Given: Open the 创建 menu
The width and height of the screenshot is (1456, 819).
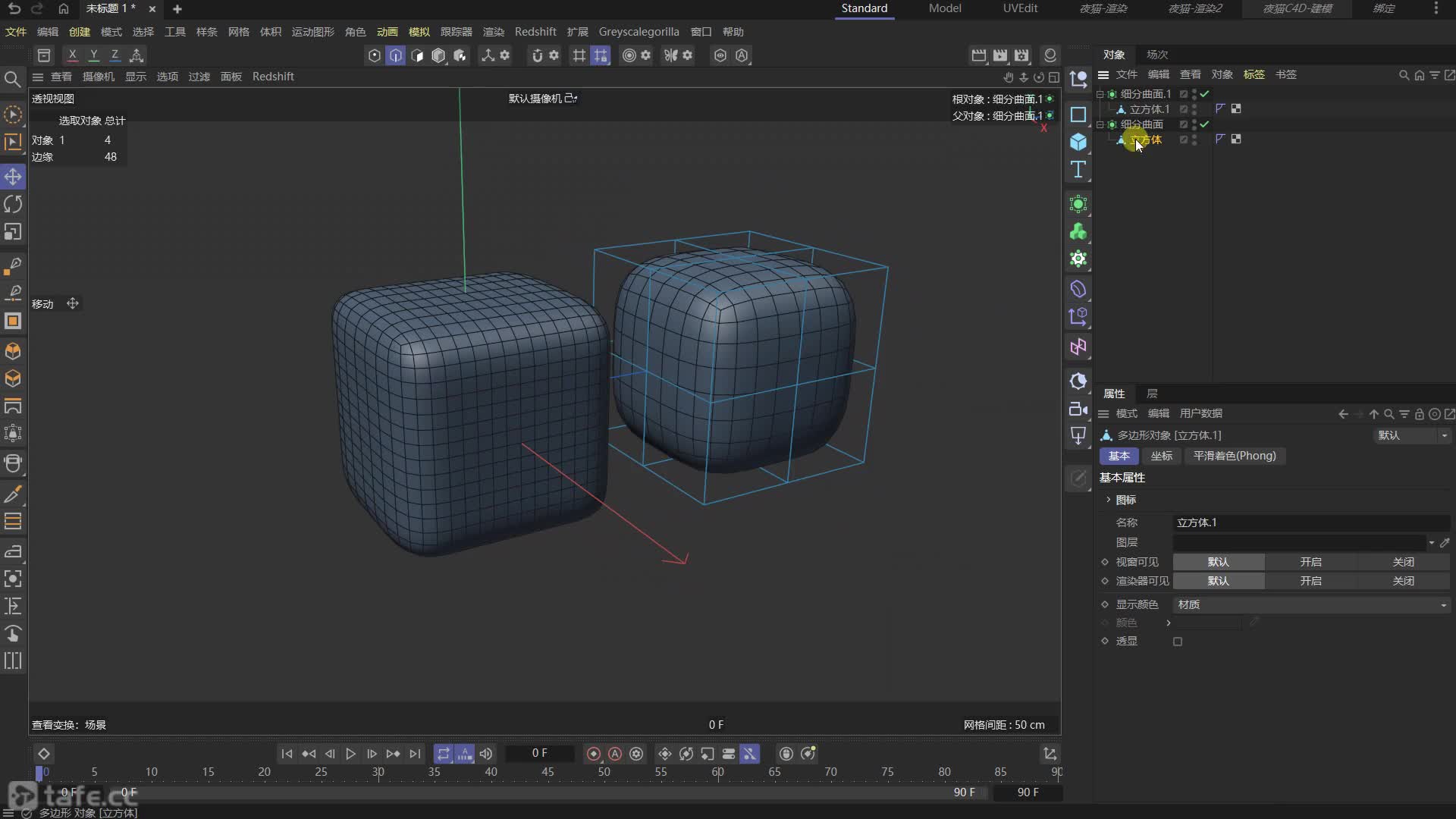Looking at the screenshot, I should 80,32.
